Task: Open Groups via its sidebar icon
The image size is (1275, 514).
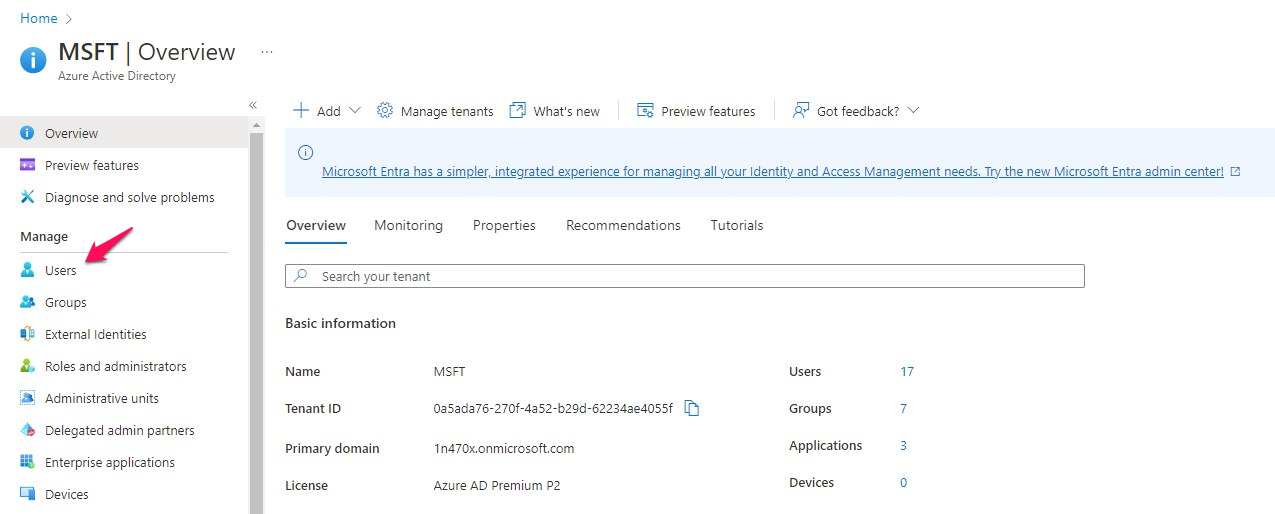Action: click(28, 302)
